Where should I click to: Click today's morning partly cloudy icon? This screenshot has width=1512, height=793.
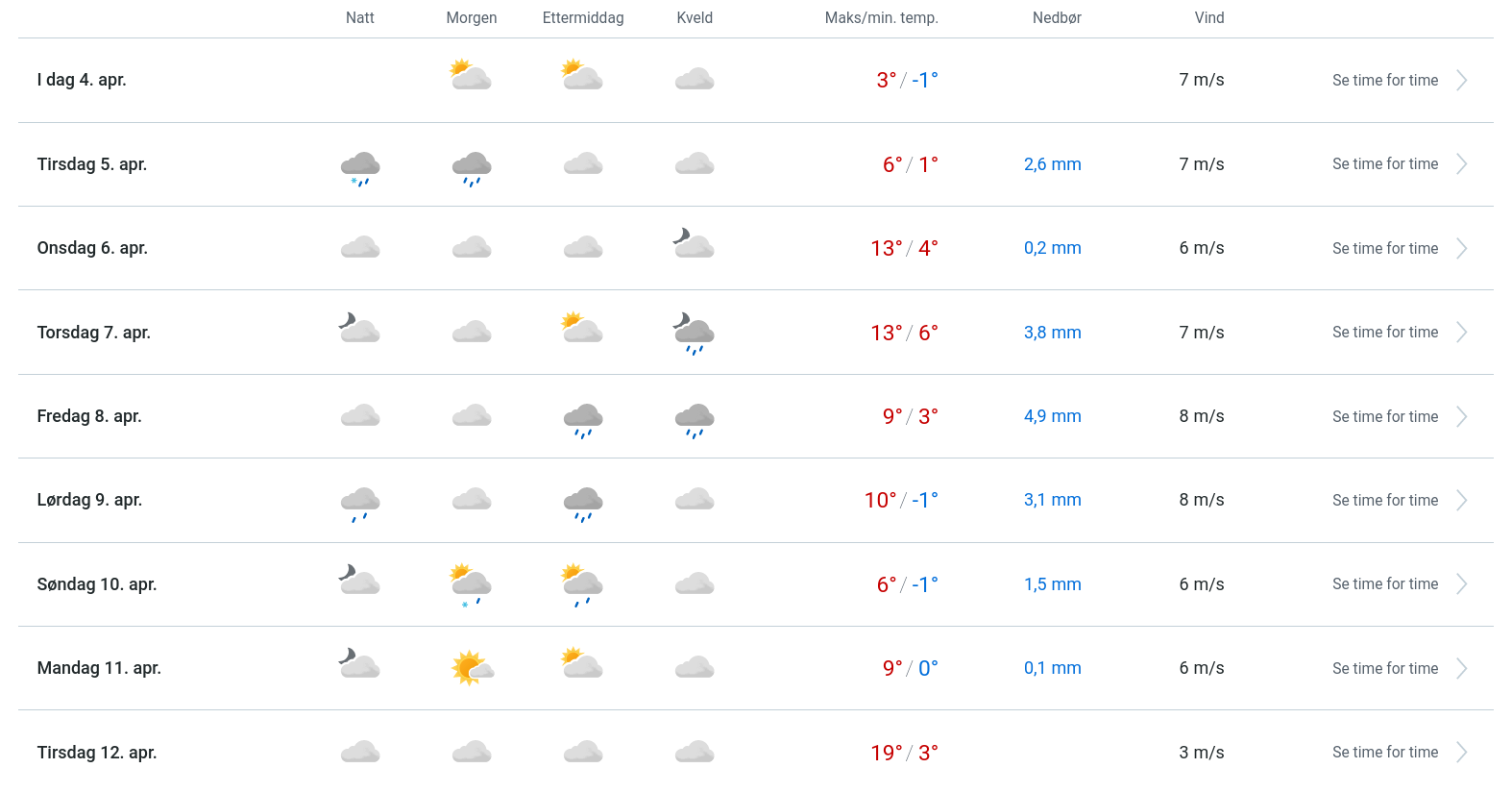(x=471, y=76)
